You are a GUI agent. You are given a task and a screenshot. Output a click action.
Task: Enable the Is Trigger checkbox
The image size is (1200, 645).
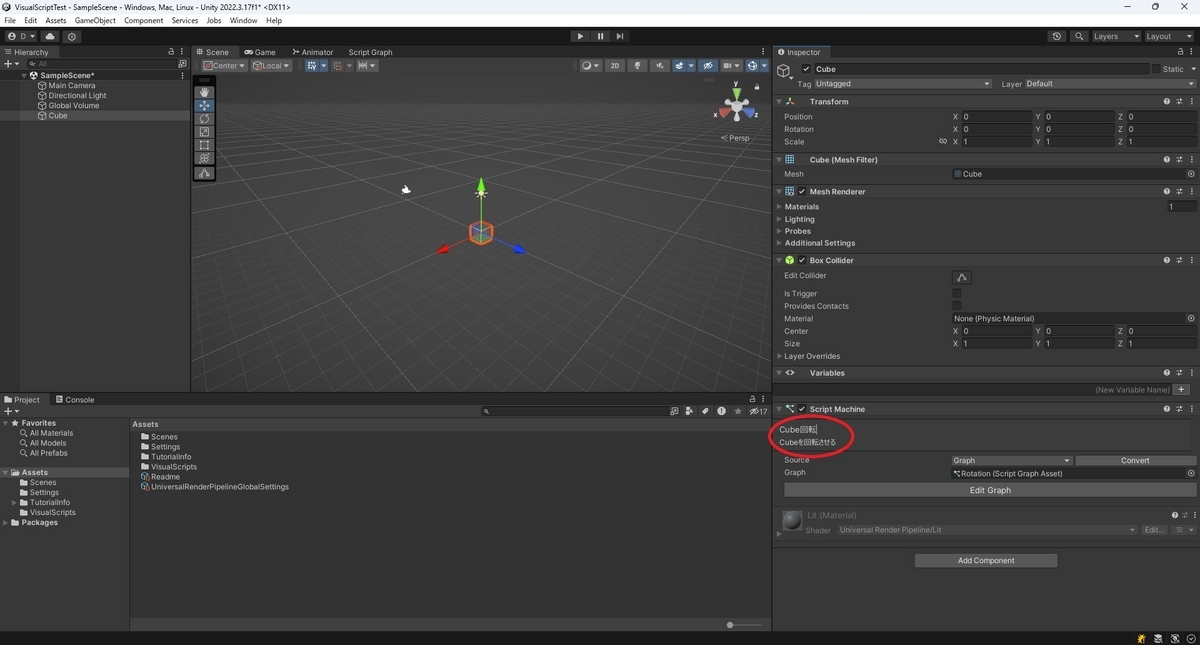(957, 294)
